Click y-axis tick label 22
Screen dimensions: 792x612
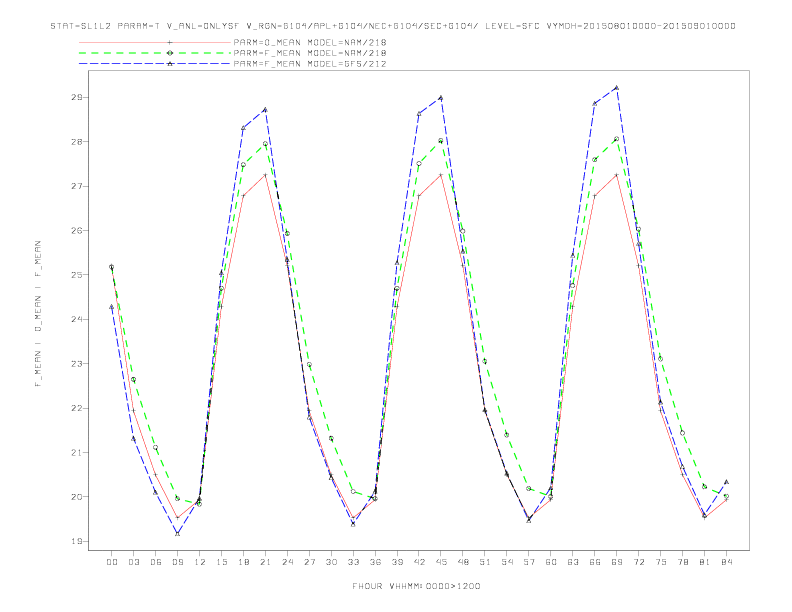click(76, 408)
